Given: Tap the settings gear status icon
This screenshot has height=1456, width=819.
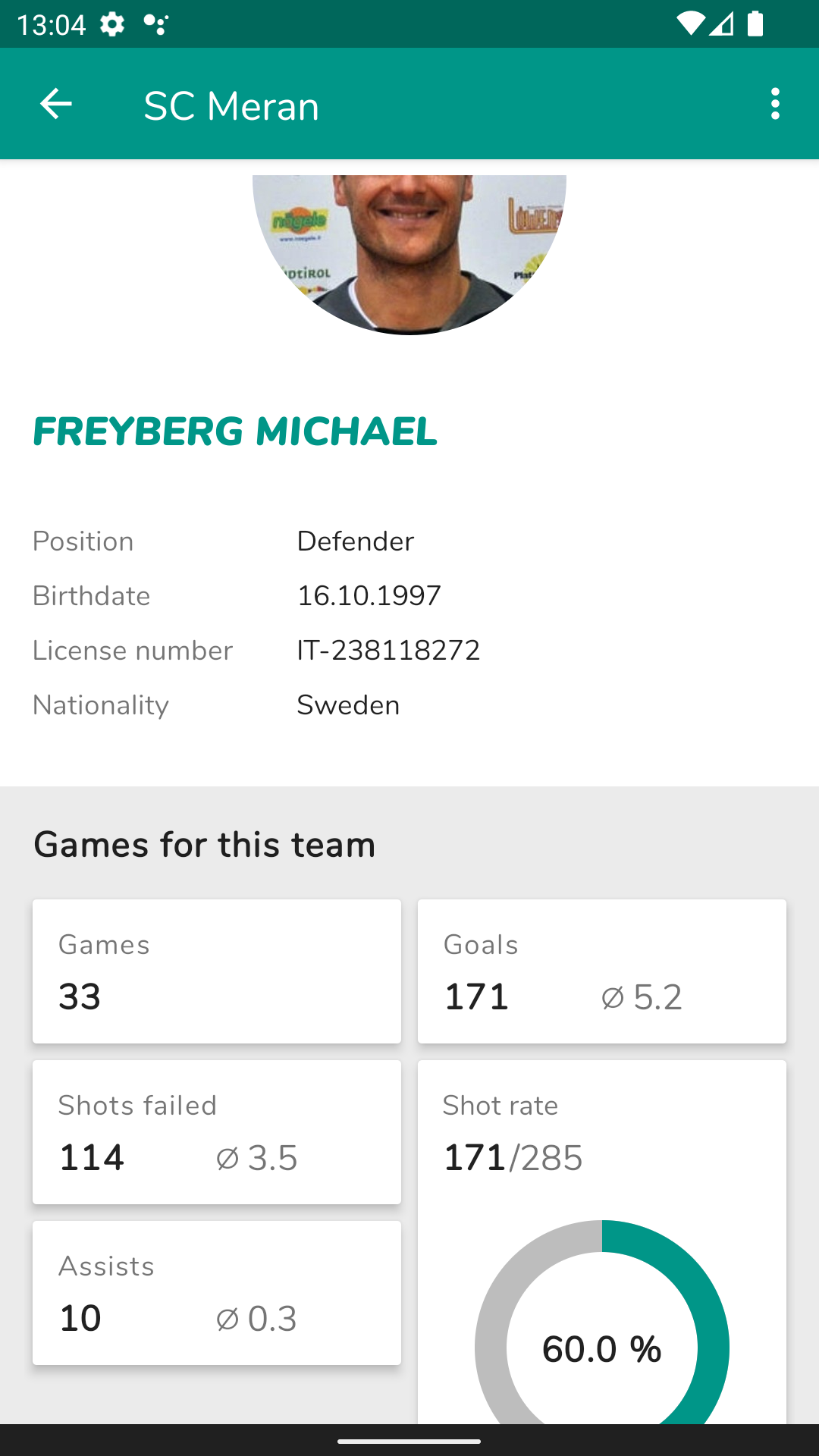Looking at the screenshot, I should point(112,24).
